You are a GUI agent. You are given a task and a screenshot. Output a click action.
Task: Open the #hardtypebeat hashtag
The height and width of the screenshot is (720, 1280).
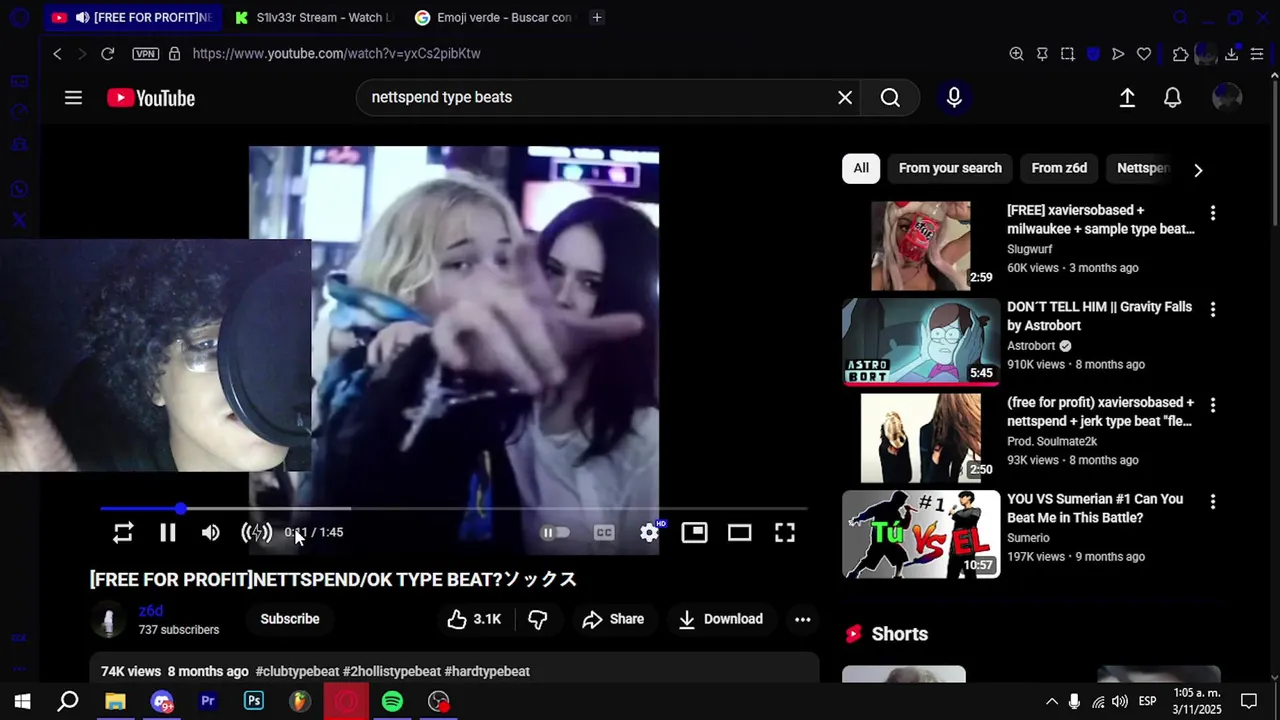click(x=487, y=671)
